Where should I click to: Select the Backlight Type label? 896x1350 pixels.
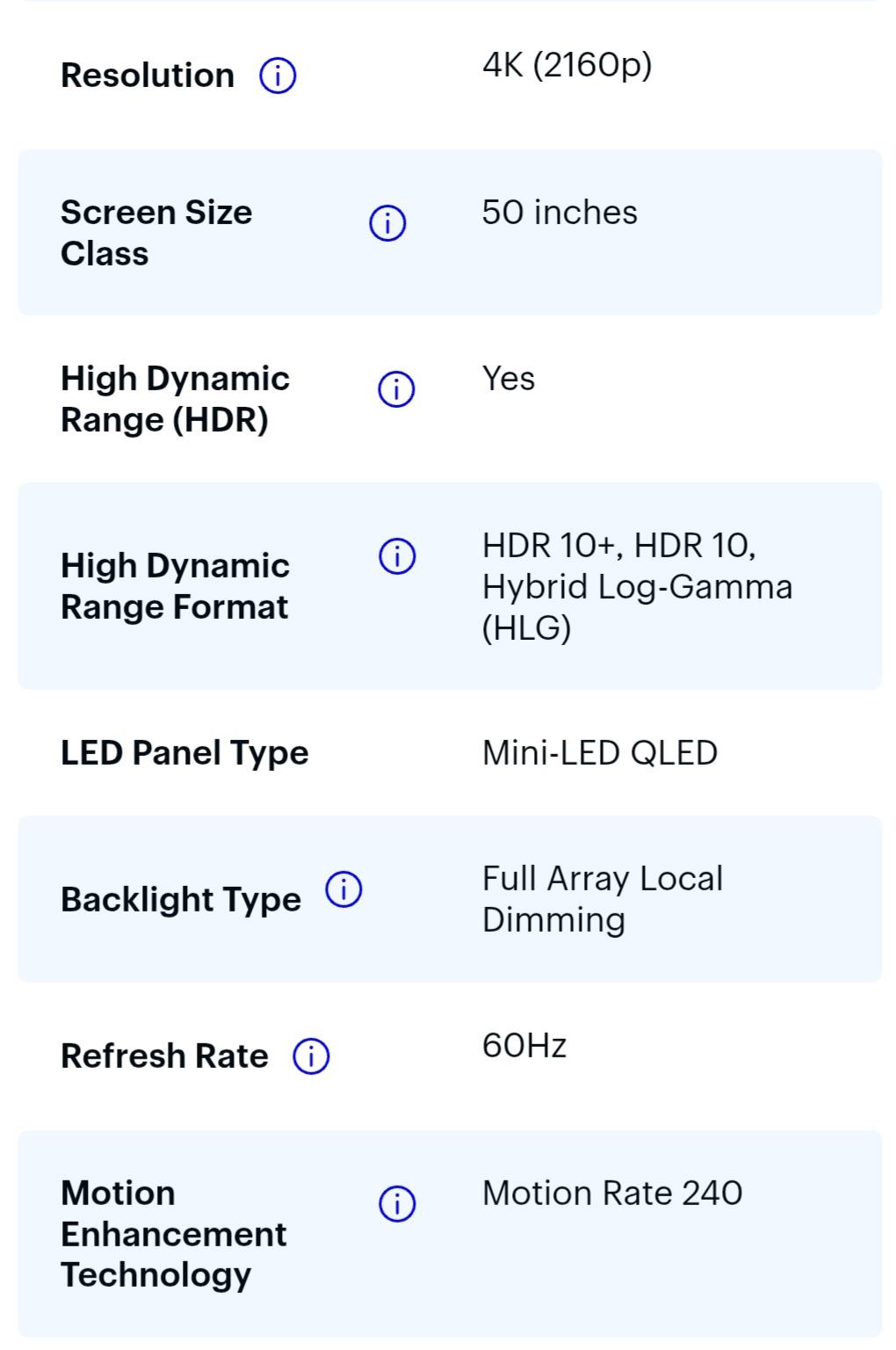click(x=181, y=900)
